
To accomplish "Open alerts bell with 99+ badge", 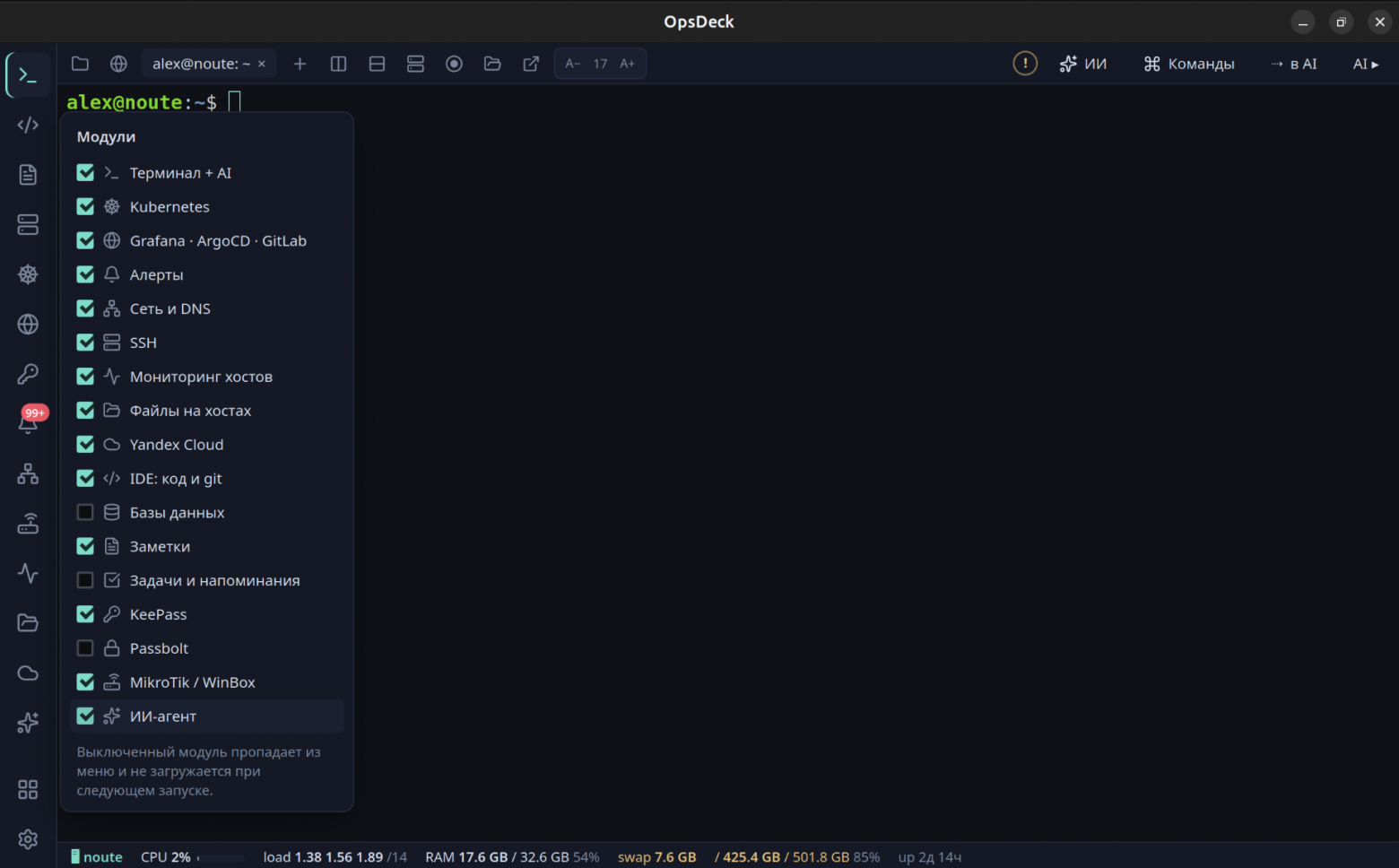I will click(x=28, y=423).
